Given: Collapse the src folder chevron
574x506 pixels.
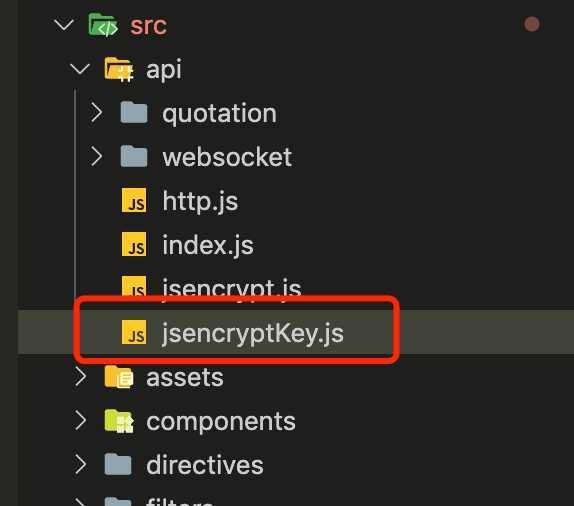Looking at the screenshot, I should click(64, 25).
